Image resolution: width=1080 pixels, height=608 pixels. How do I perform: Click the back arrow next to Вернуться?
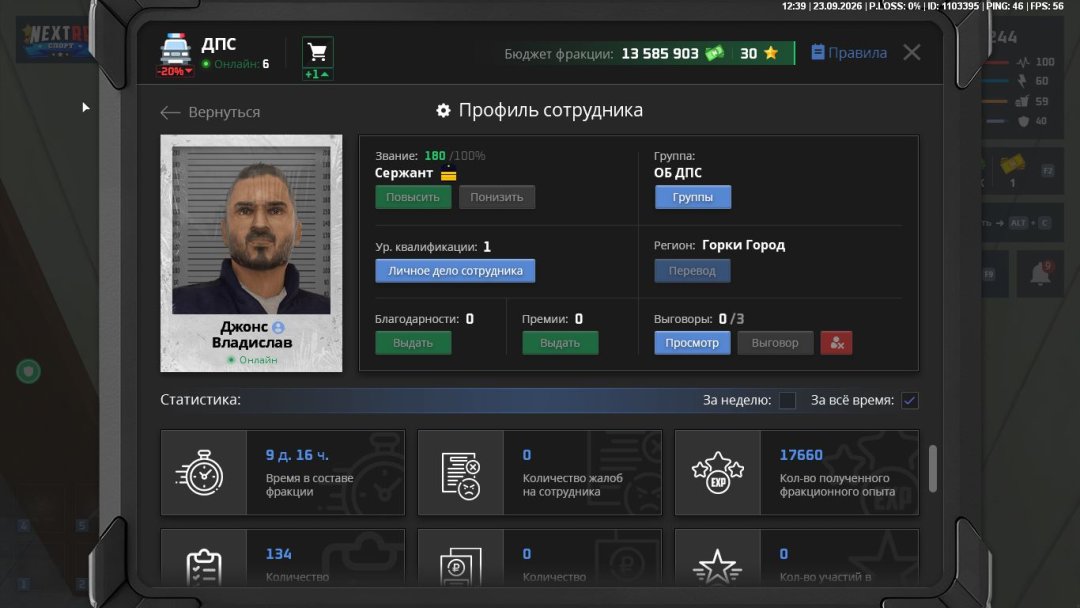pyautogui.click(x=170, y=112)
